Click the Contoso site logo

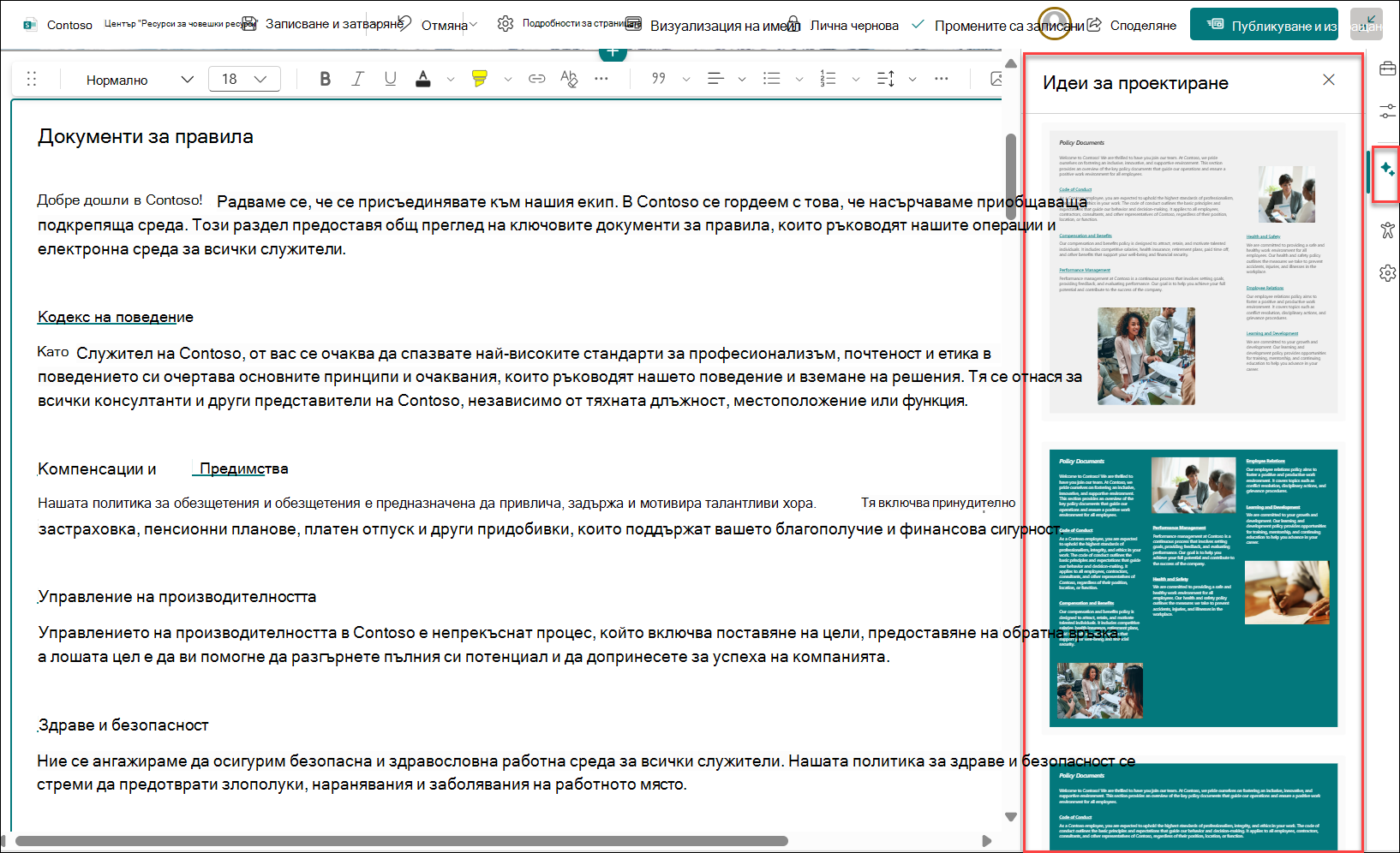pos(30,25)
